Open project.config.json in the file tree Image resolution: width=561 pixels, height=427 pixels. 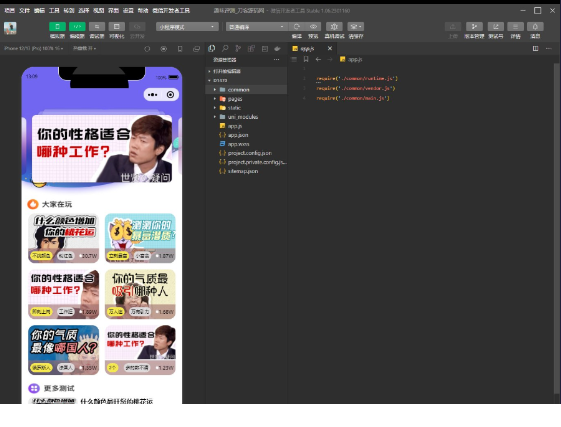[246, 153]
